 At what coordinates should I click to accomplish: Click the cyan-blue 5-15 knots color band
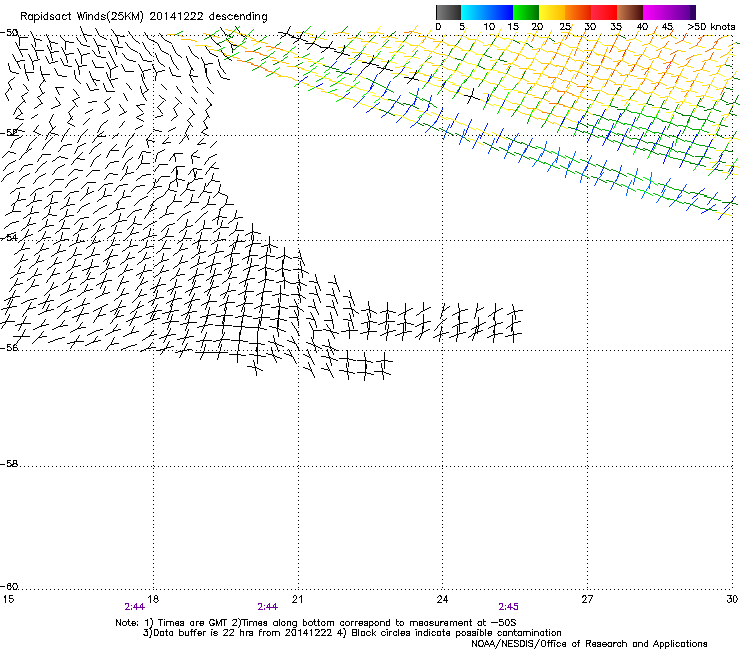coord(487,12)
